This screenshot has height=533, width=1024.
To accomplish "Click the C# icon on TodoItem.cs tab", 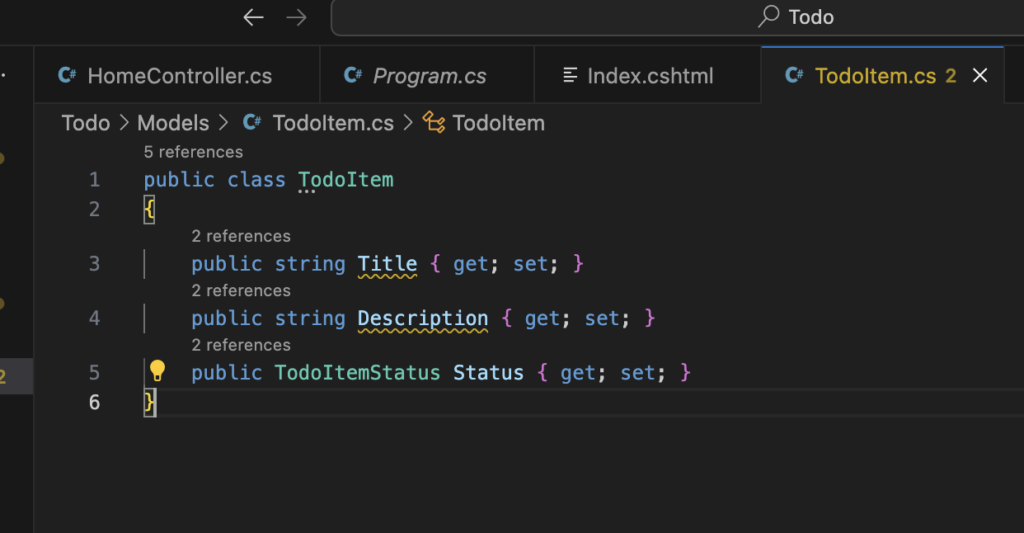I will coord(794,76).
